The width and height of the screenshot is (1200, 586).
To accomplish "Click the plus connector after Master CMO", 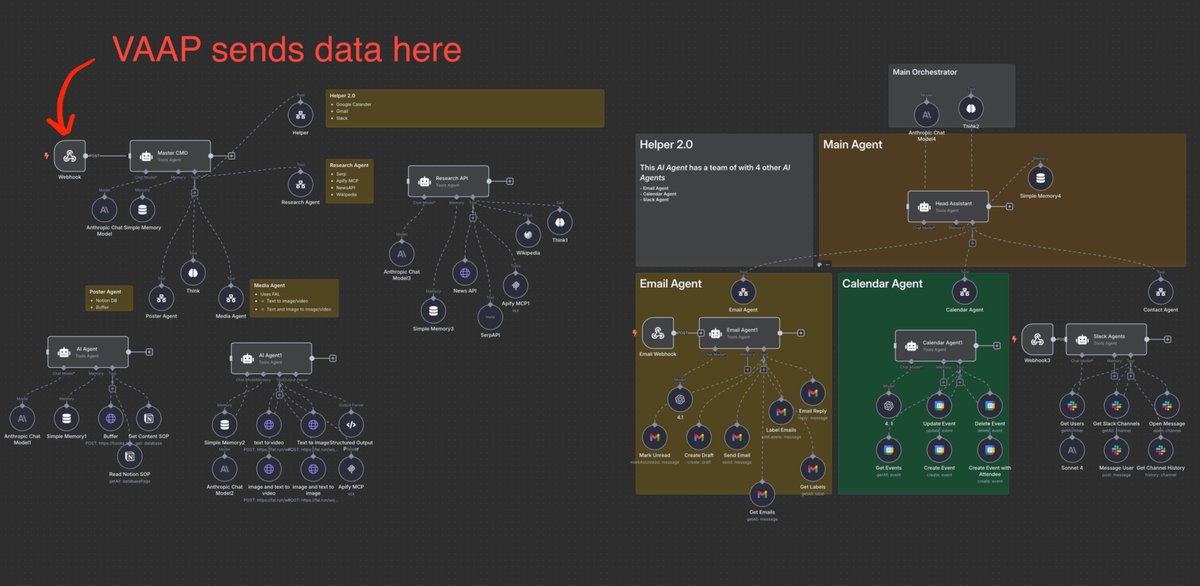I will point(232,156).
